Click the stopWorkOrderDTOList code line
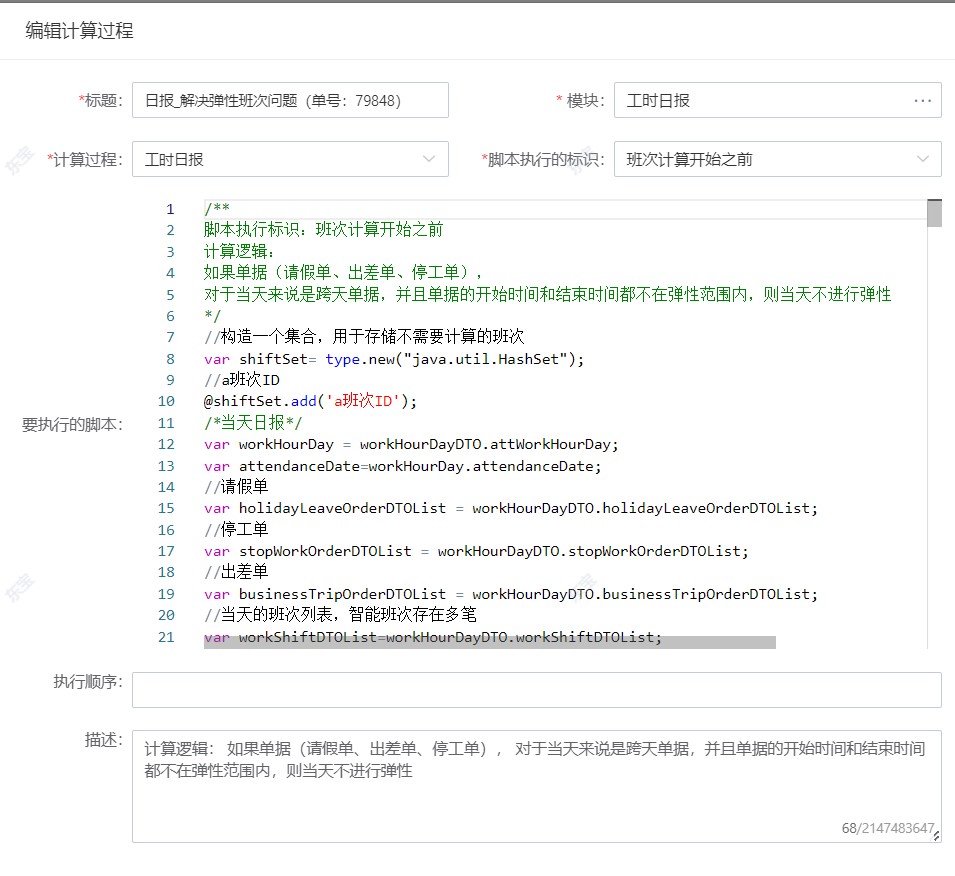The width and height of the screenshot is (955, 876). tap(475, 551)
